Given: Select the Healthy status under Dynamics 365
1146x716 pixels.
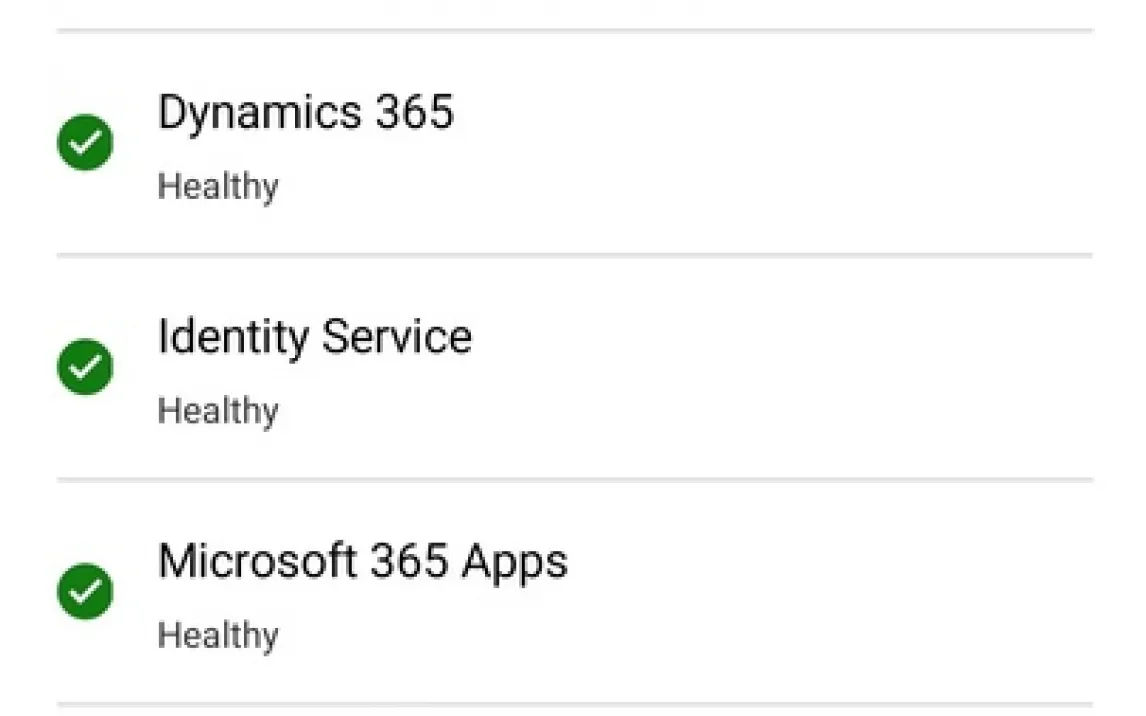Looking at the screenshot, I should click(218, 186).
